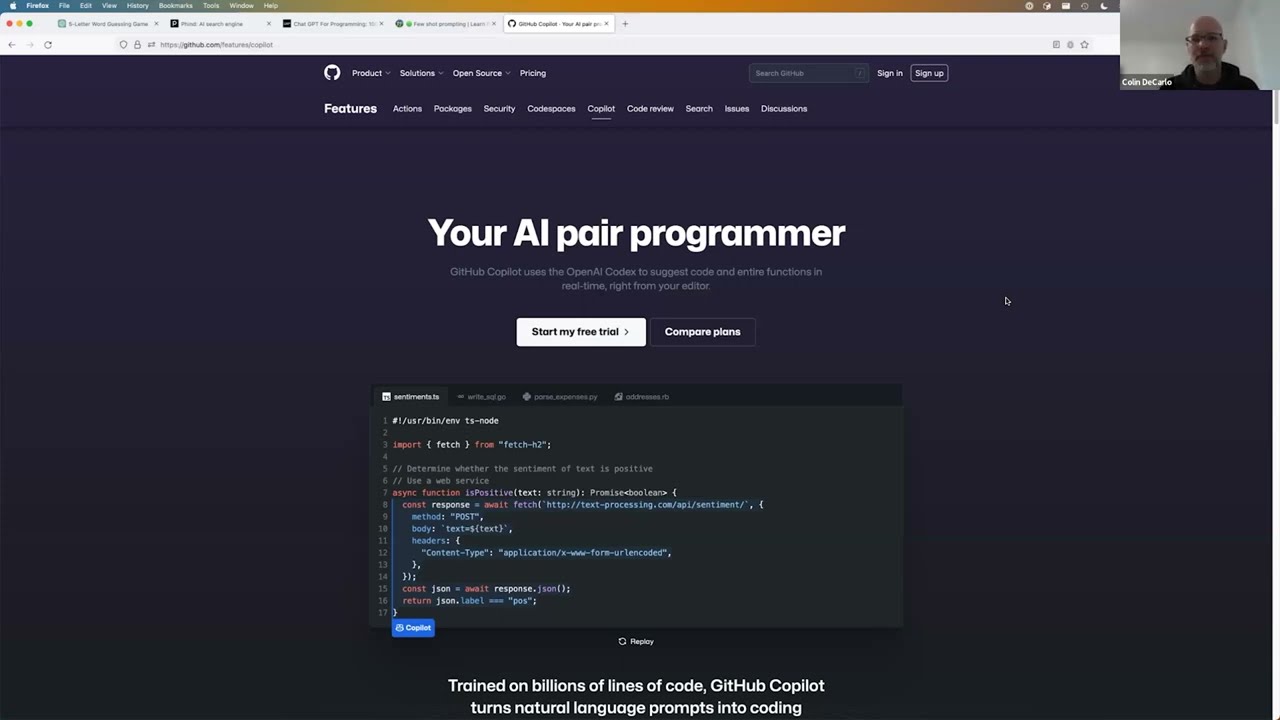The width and height of the screenshot is (1280, 720).
Task: Click the shield tracking protection icon
Action: (x=123, y=44)
